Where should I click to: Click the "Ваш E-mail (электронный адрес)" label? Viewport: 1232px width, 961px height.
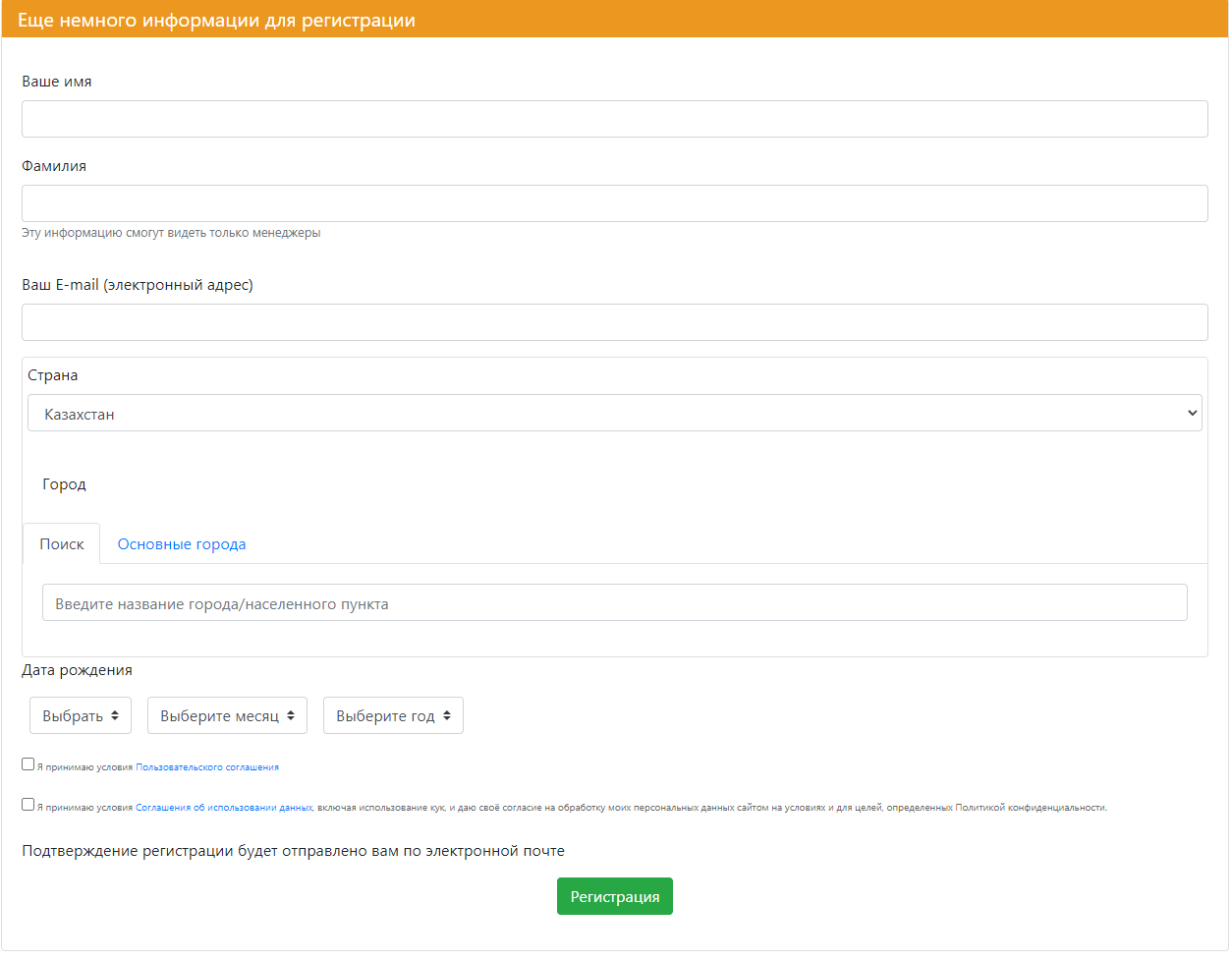coord(138,285)
